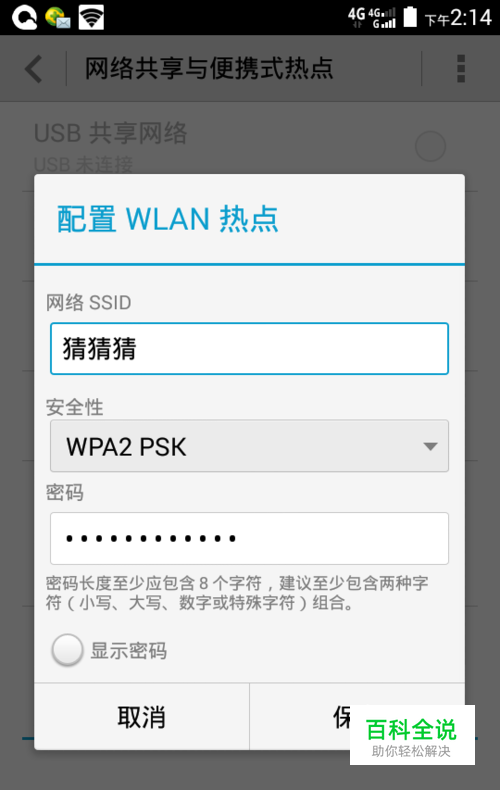Image resolution: width=500 pixels, height=790 pixels.
Task: Tap the back arrow in header
Action: point(33,69)
